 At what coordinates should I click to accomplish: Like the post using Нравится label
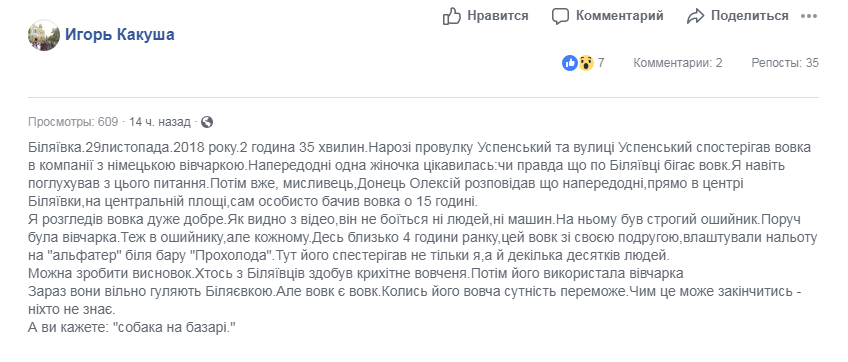[498, 16]
